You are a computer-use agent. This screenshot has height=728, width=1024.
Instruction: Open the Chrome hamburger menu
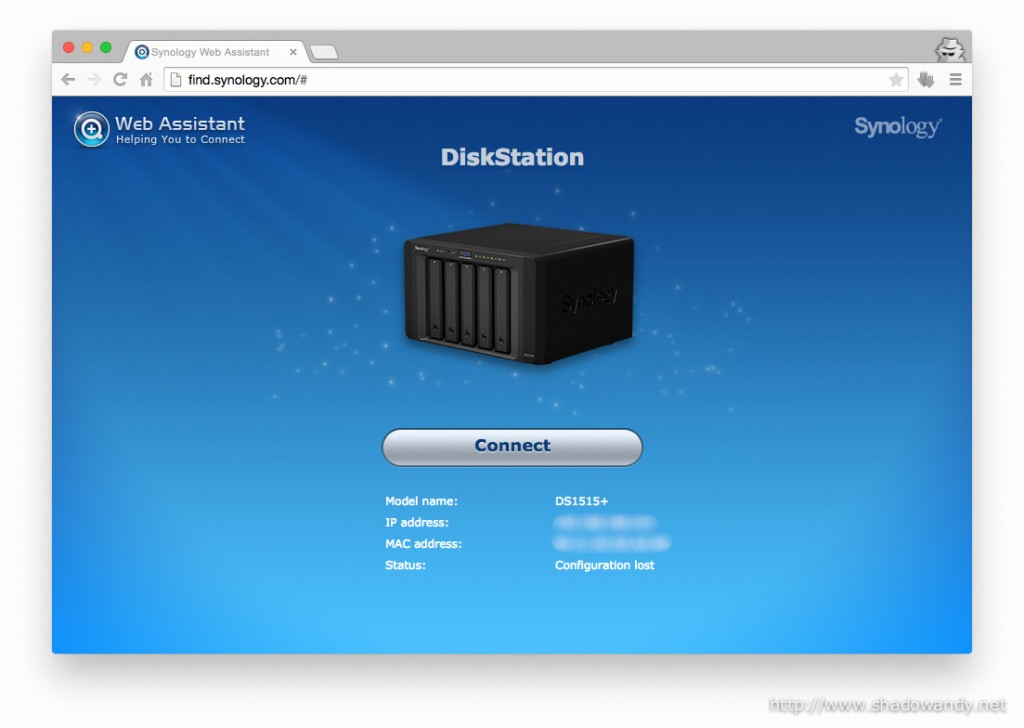[x=955, y=80]
